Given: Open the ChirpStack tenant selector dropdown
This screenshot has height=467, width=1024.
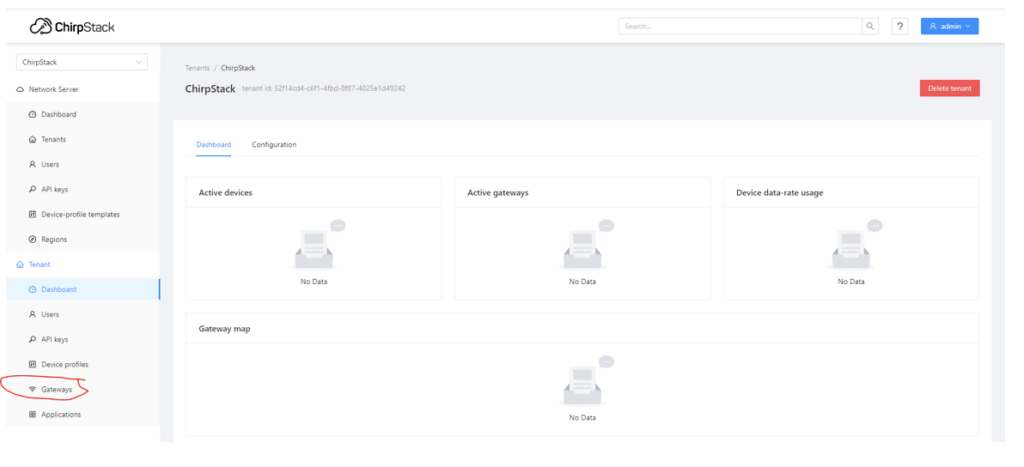Looking at the screenshot, I should [82, 62].
